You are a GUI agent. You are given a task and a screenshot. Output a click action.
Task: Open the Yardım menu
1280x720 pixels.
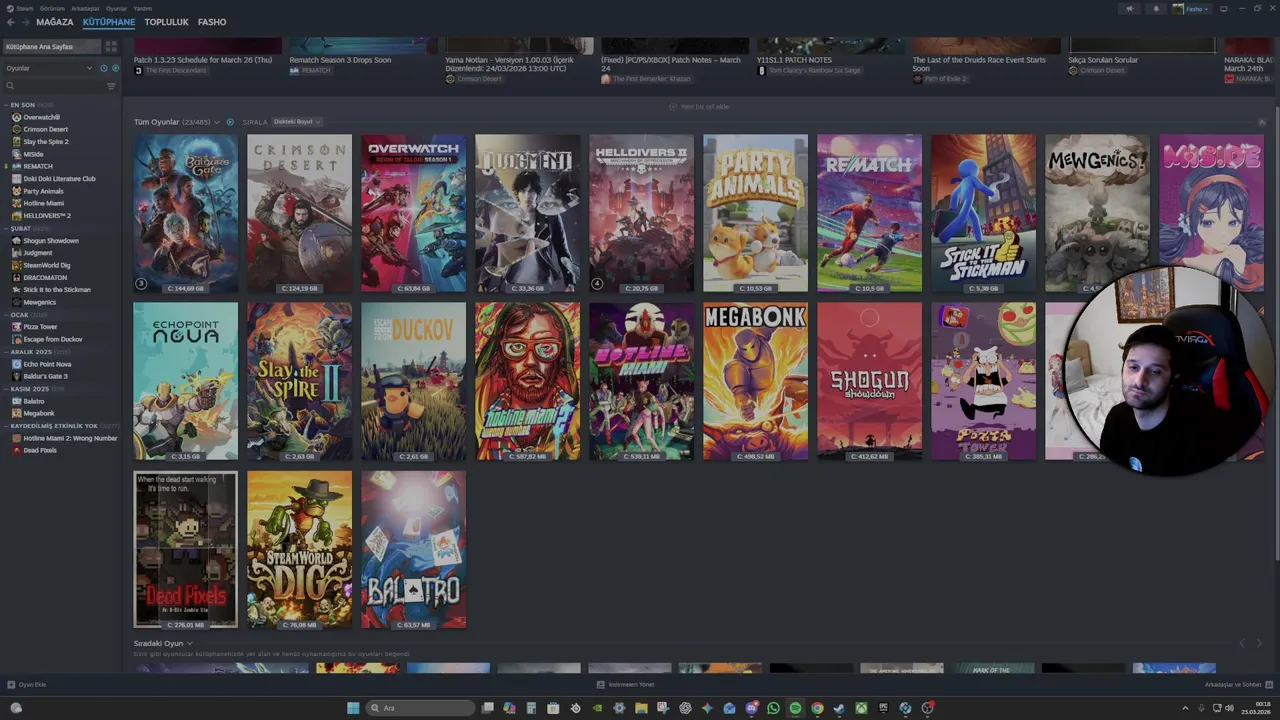pyautogui.click(x=143, y=8)
